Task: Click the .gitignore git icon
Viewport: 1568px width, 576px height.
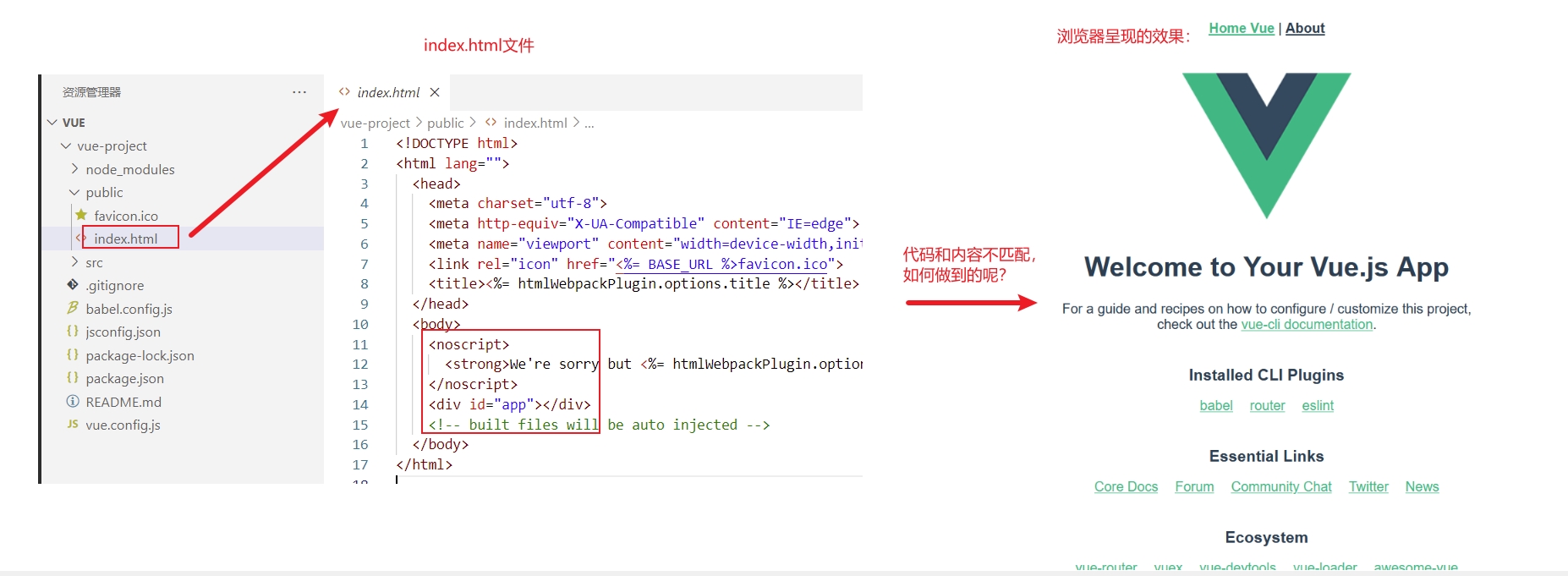Action: click(73, 285)
